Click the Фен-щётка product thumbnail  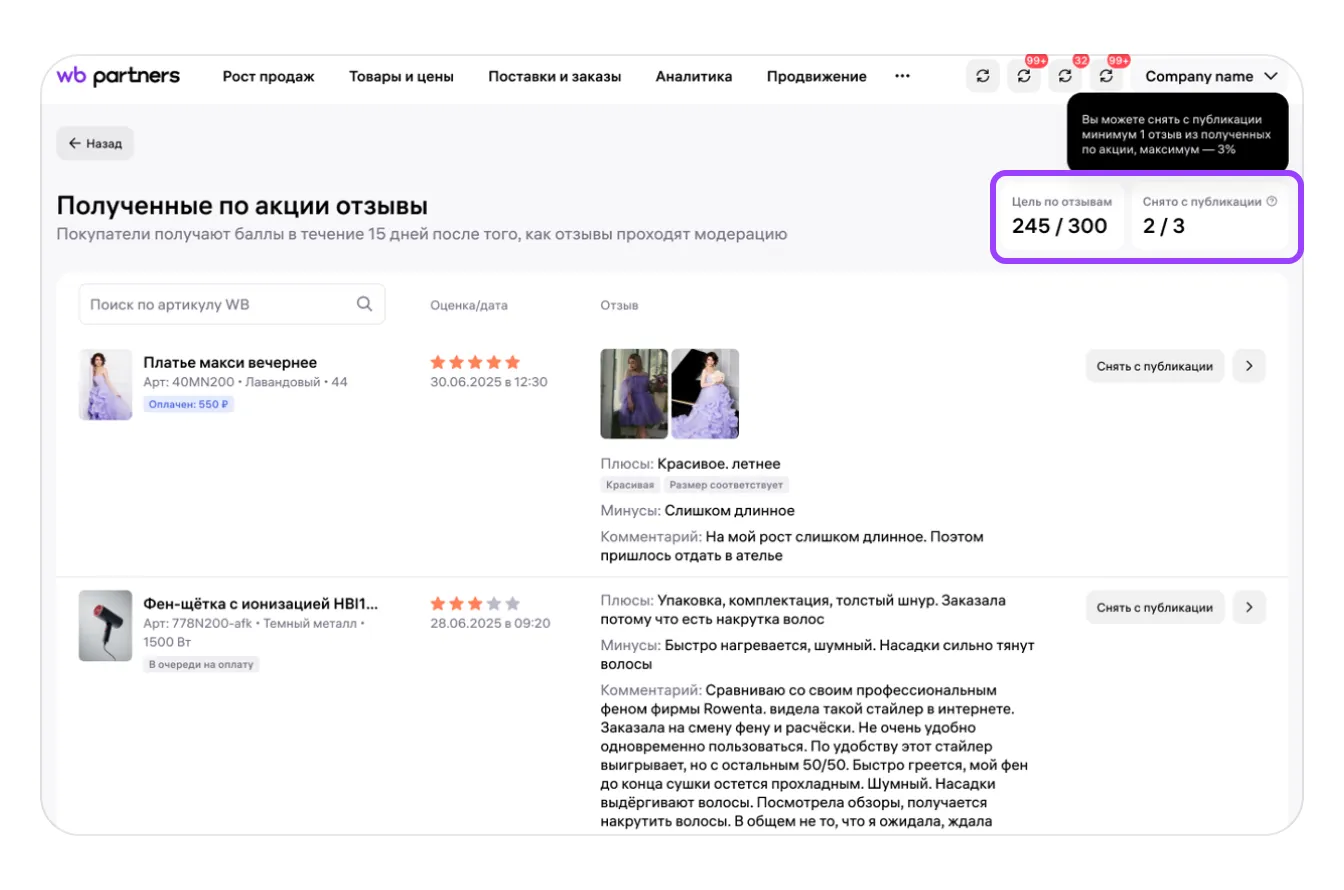point(106,626)
